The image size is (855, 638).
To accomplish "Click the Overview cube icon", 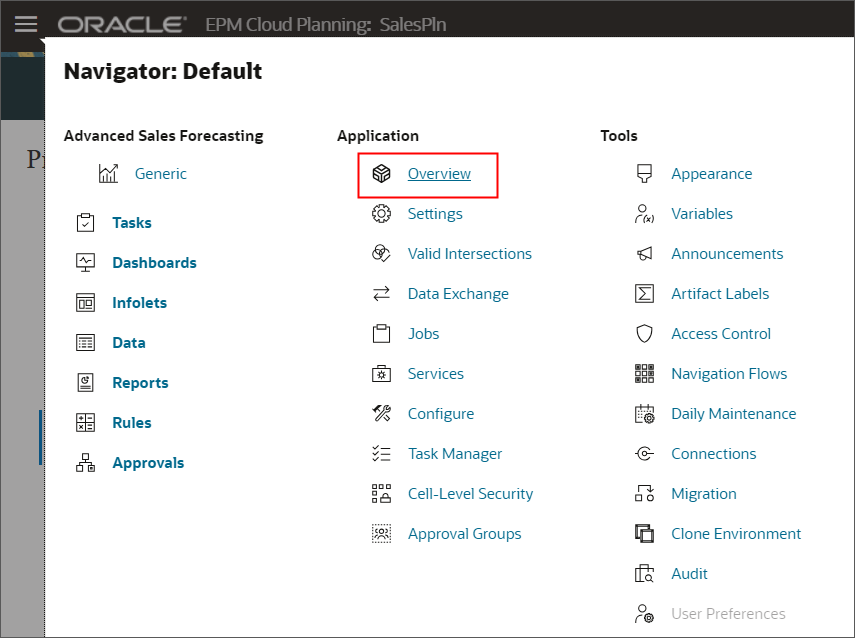I will (381, 173).
